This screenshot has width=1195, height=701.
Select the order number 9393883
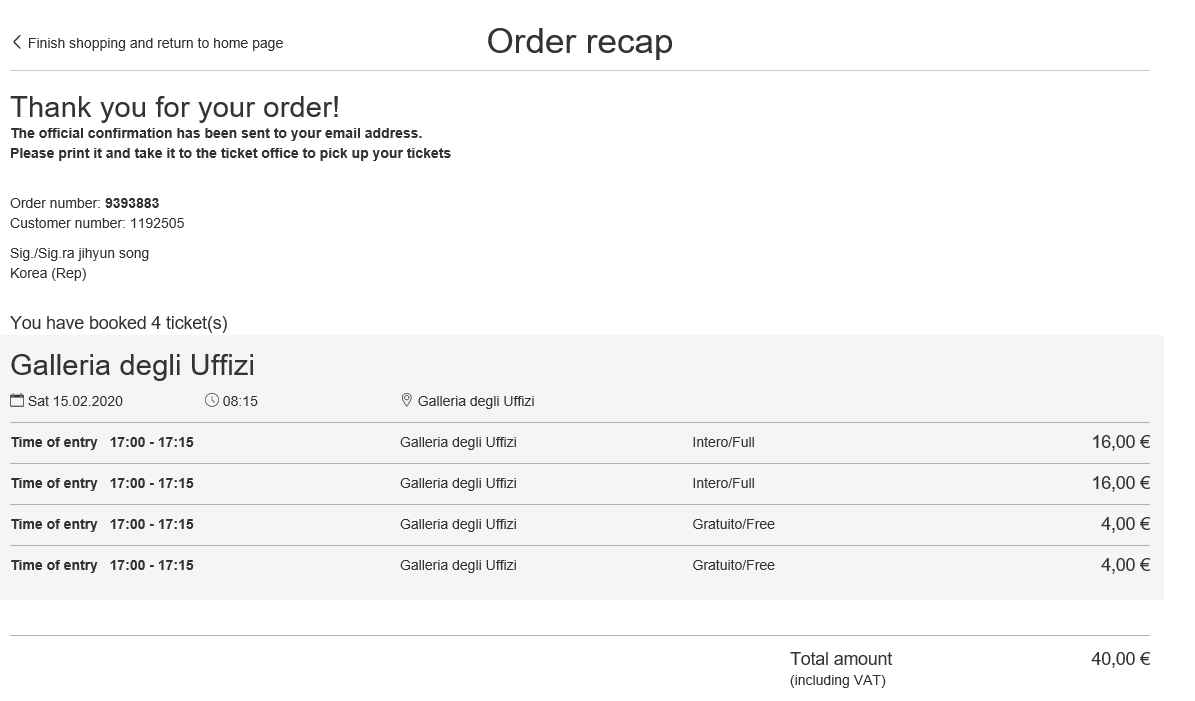tap(132, 203)
